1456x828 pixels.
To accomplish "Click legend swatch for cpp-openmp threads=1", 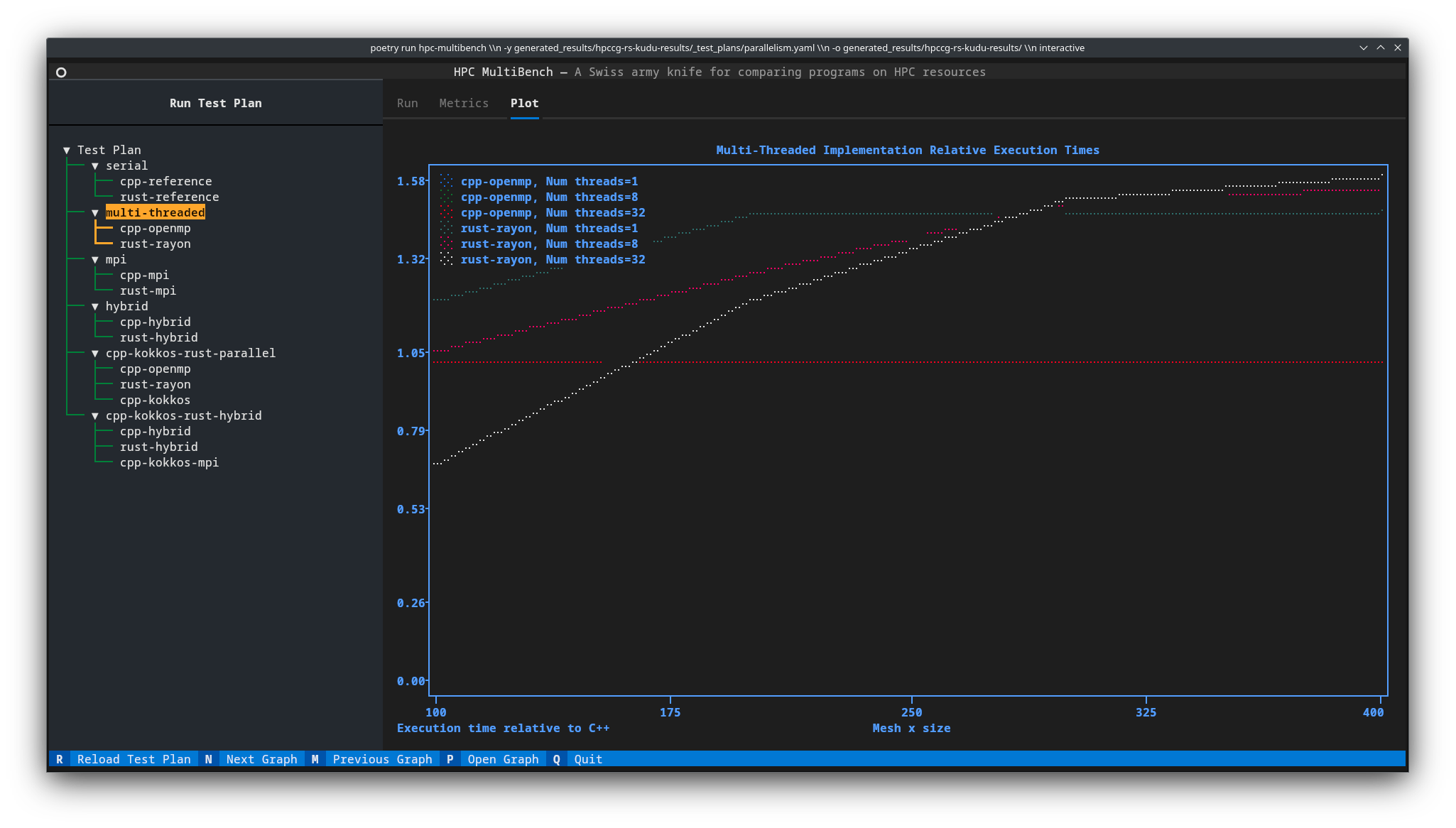I will click(x=446, y=181).
